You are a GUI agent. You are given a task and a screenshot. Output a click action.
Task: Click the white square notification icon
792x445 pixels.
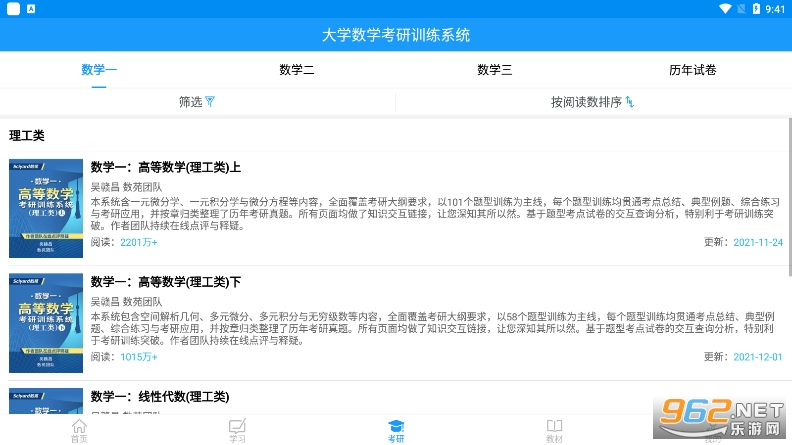pos(14,9)
